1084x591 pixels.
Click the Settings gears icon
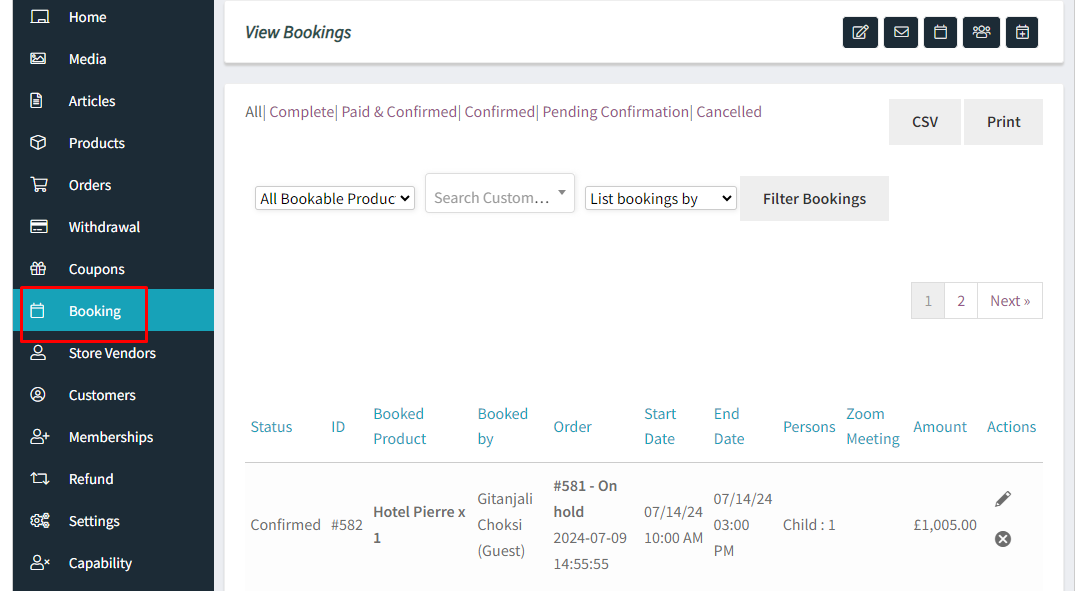coord(40,520)
